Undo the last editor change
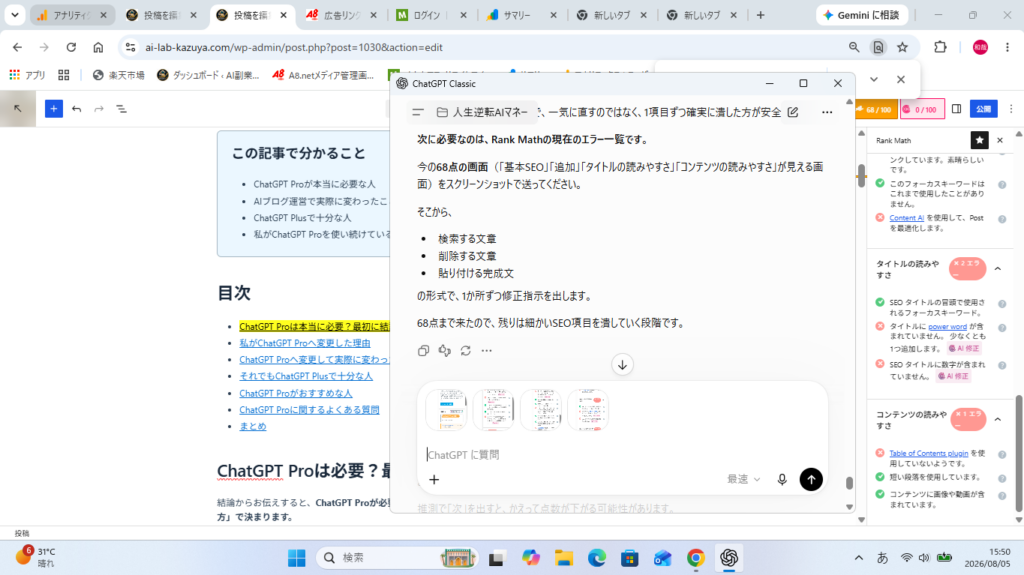The height and width of the screenshot is (575, 1024). 76,108
